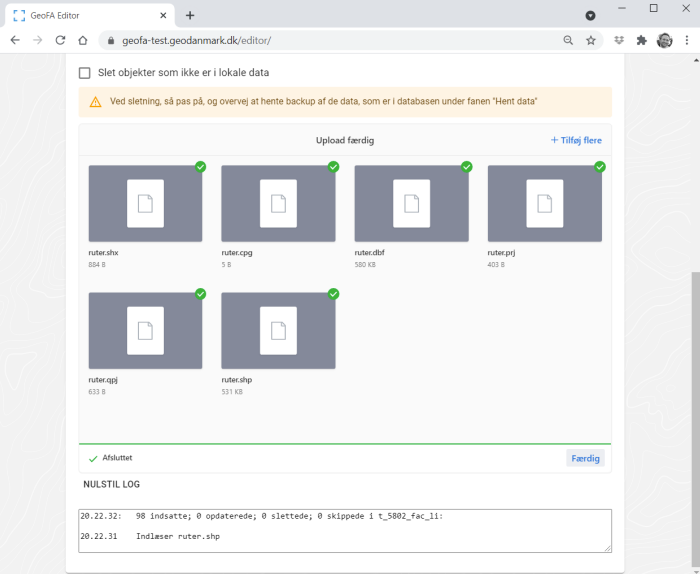Click 'NULSTIL LOG' to reset log
The image size is (700, 574).
[x=112, y=484]
